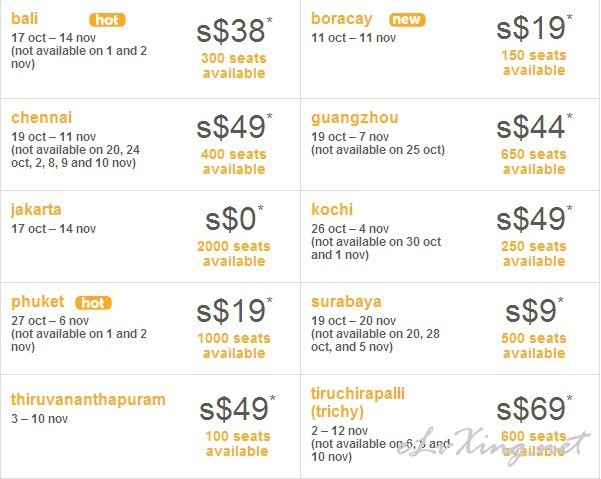Click 2000 seats available under jakarta fare
Image resolution: width=601 pixels, height=479 pixels.
(x=234, y=254)
